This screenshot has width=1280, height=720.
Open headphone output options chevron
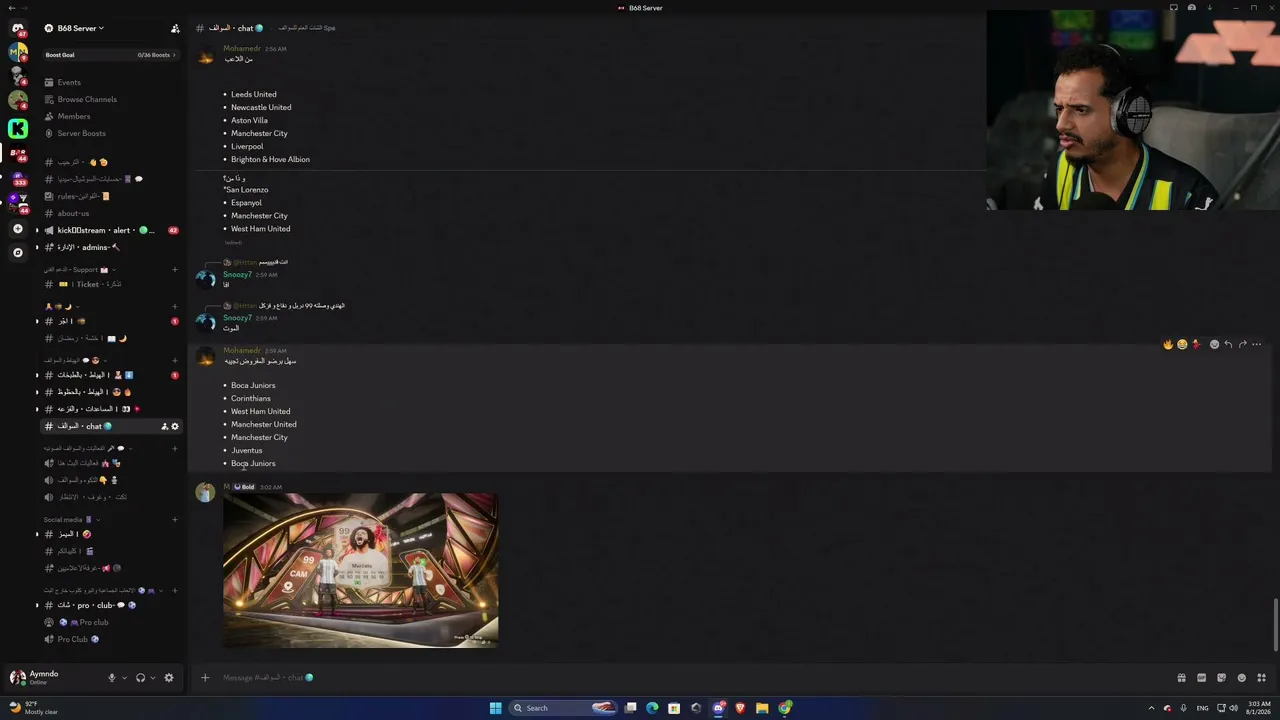point(153,677)
